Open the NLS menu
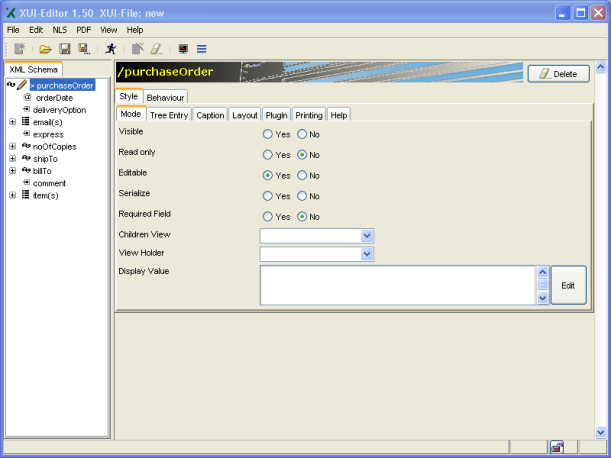611x458 pixels. [60, 31]
